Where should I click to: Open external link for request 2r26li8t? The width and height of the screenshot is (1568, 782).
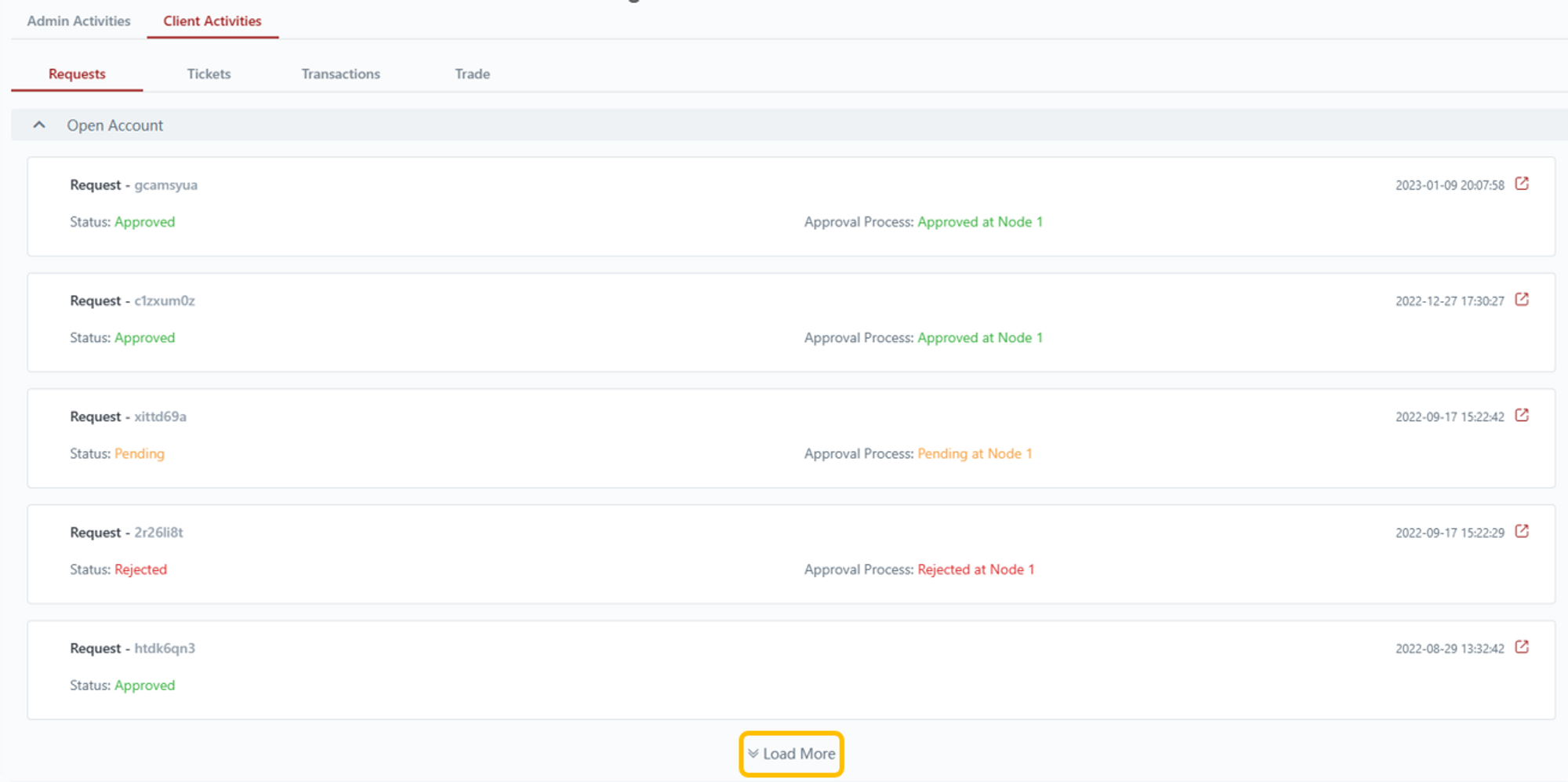(x=1522, y=532)
